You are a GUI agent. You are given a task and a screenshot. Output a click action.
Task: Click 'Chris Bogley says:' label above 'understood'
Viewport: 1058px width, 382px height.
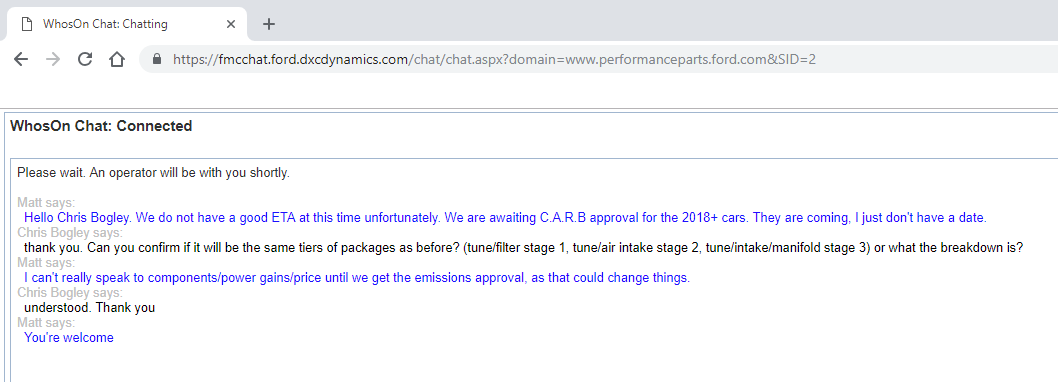tap(70, 293)
